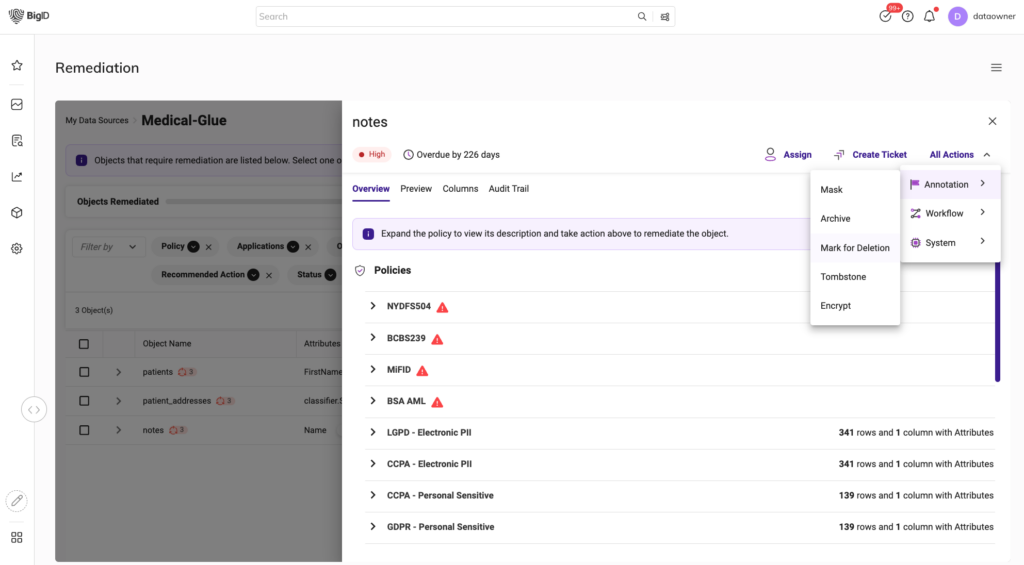Screen dimensions: 1024x565
Task: Toggle the select-all checkbox in table header
Action: (84, 344)
